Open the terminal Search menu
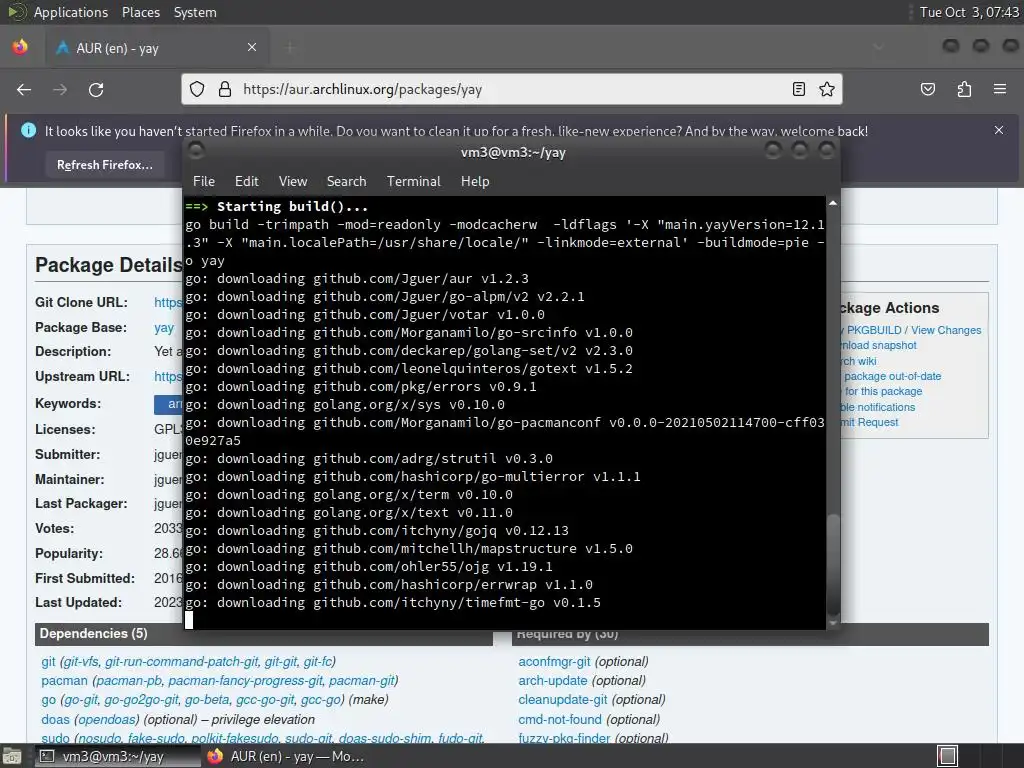 tap(346, 181)
